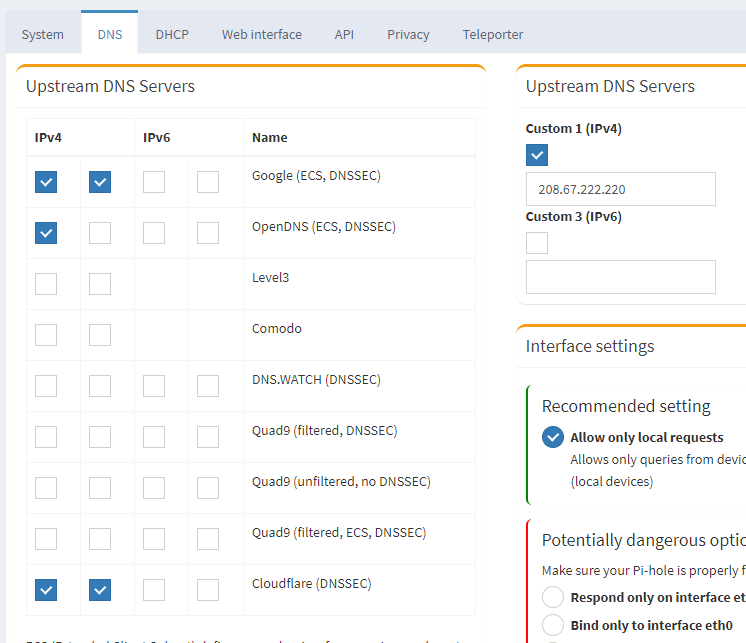Enable DNS.WATCH first IPv6 checkbox
The image size is (746, 643).
(154, 386)
